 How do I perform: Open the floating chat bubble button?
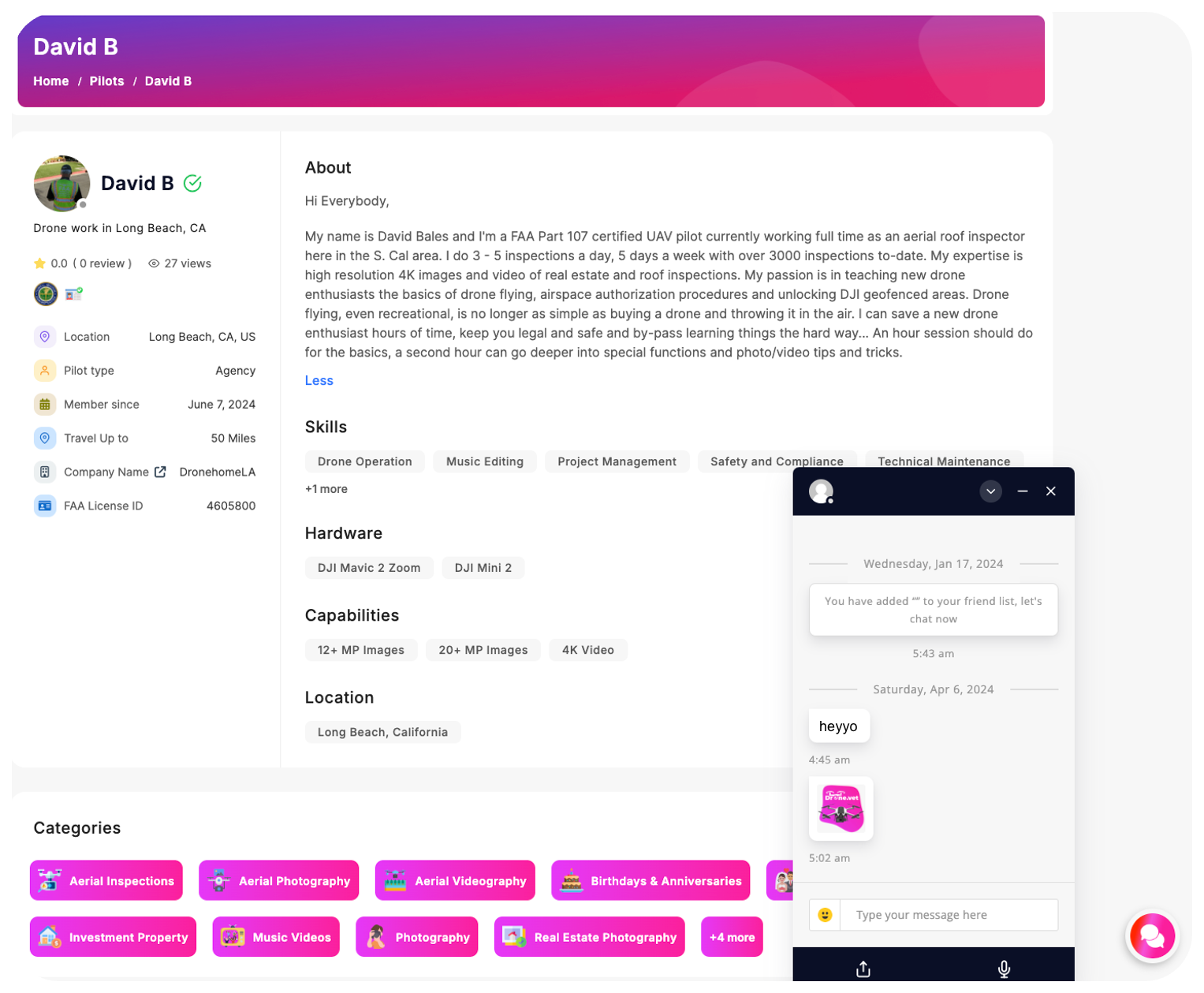pyautogui.click(x=1151, y=936)
